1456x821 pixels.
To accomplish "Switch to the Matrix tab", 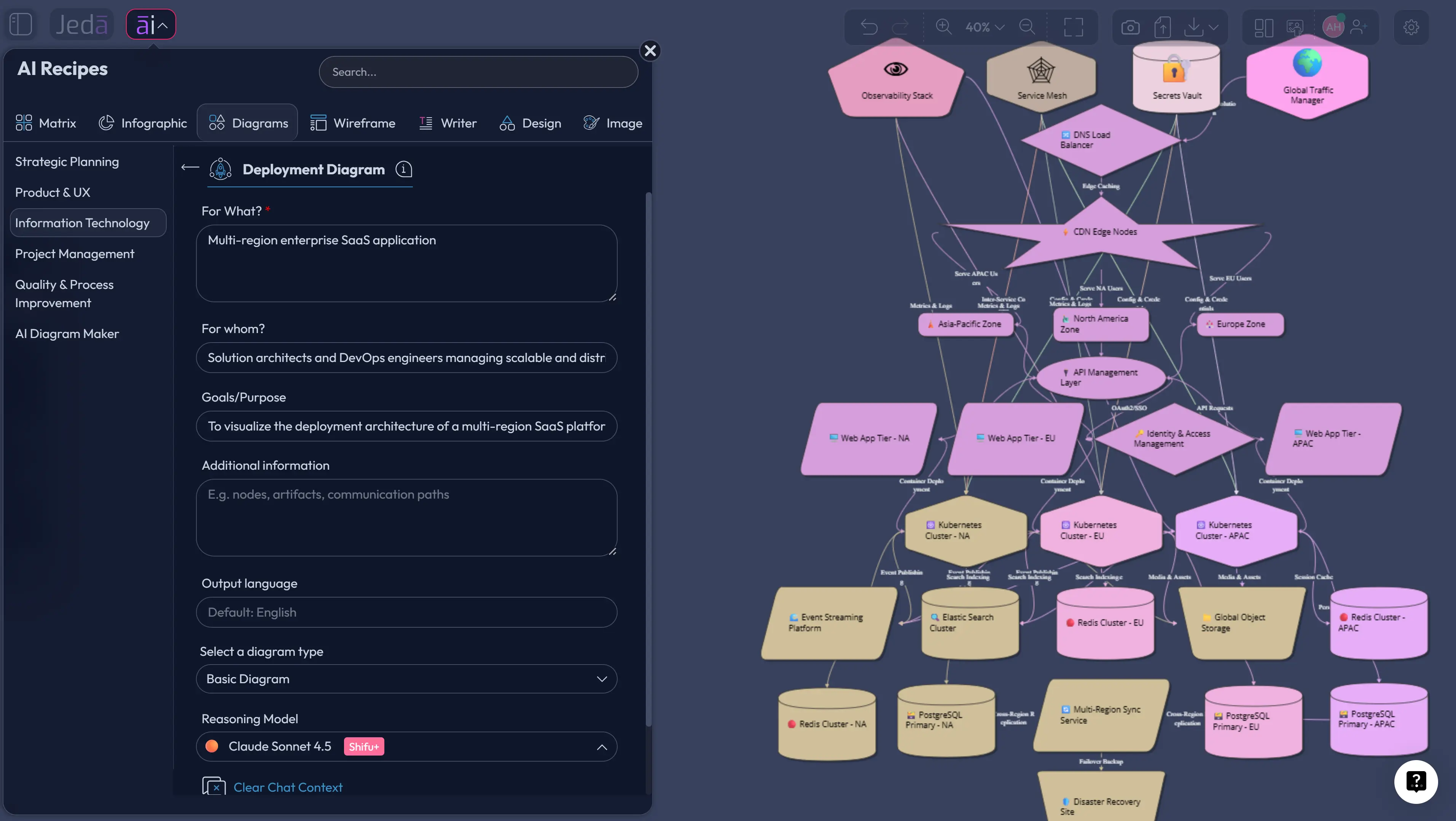I will (x=46, y=123).
